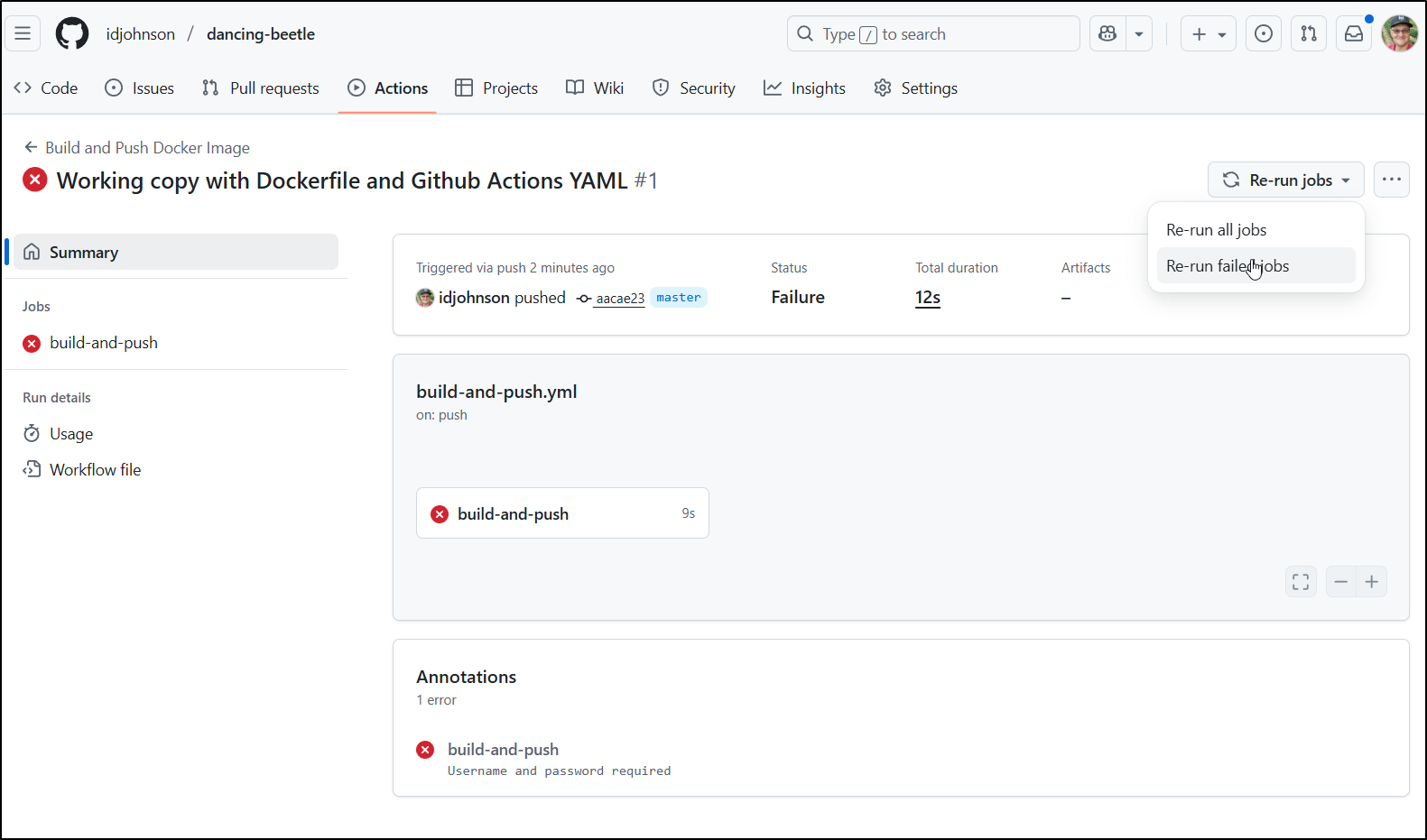The width and height of the screenshot is (1427, 840).
Task: Open the hamburger navigation menu
Action: pos(23,33)
